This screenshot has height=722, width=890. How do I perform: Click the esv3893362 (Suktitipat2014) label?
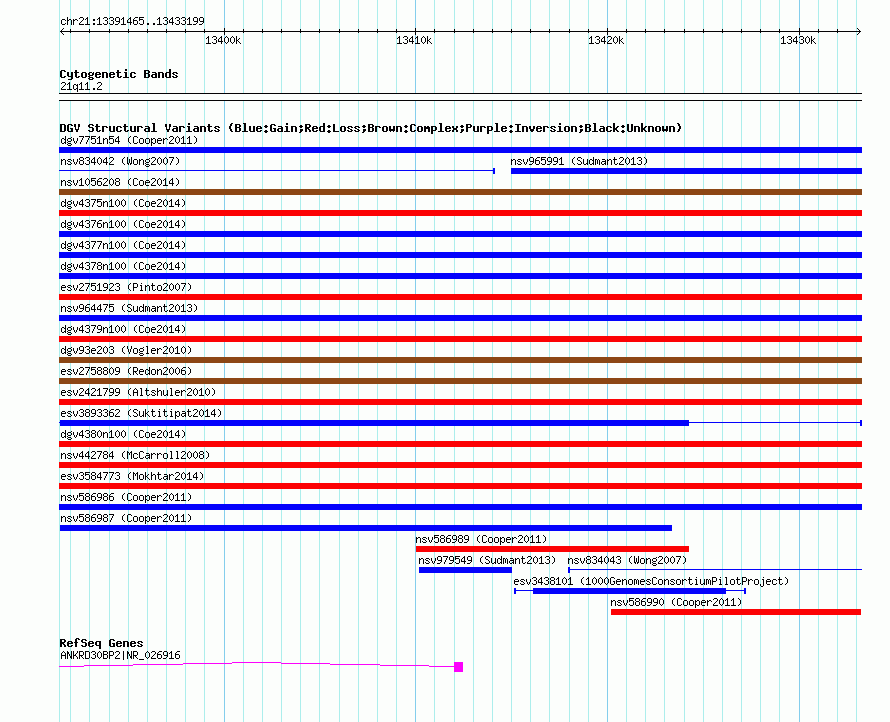(141, 413)
